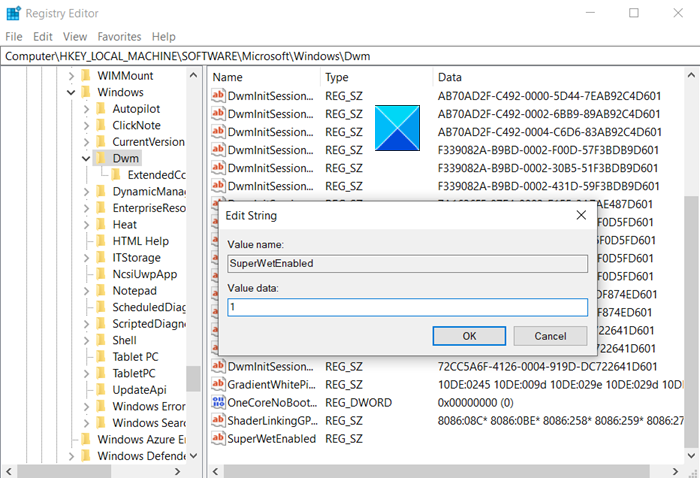
Task: Select the Windows Error Reporting tree item
Action: (149, 406)
